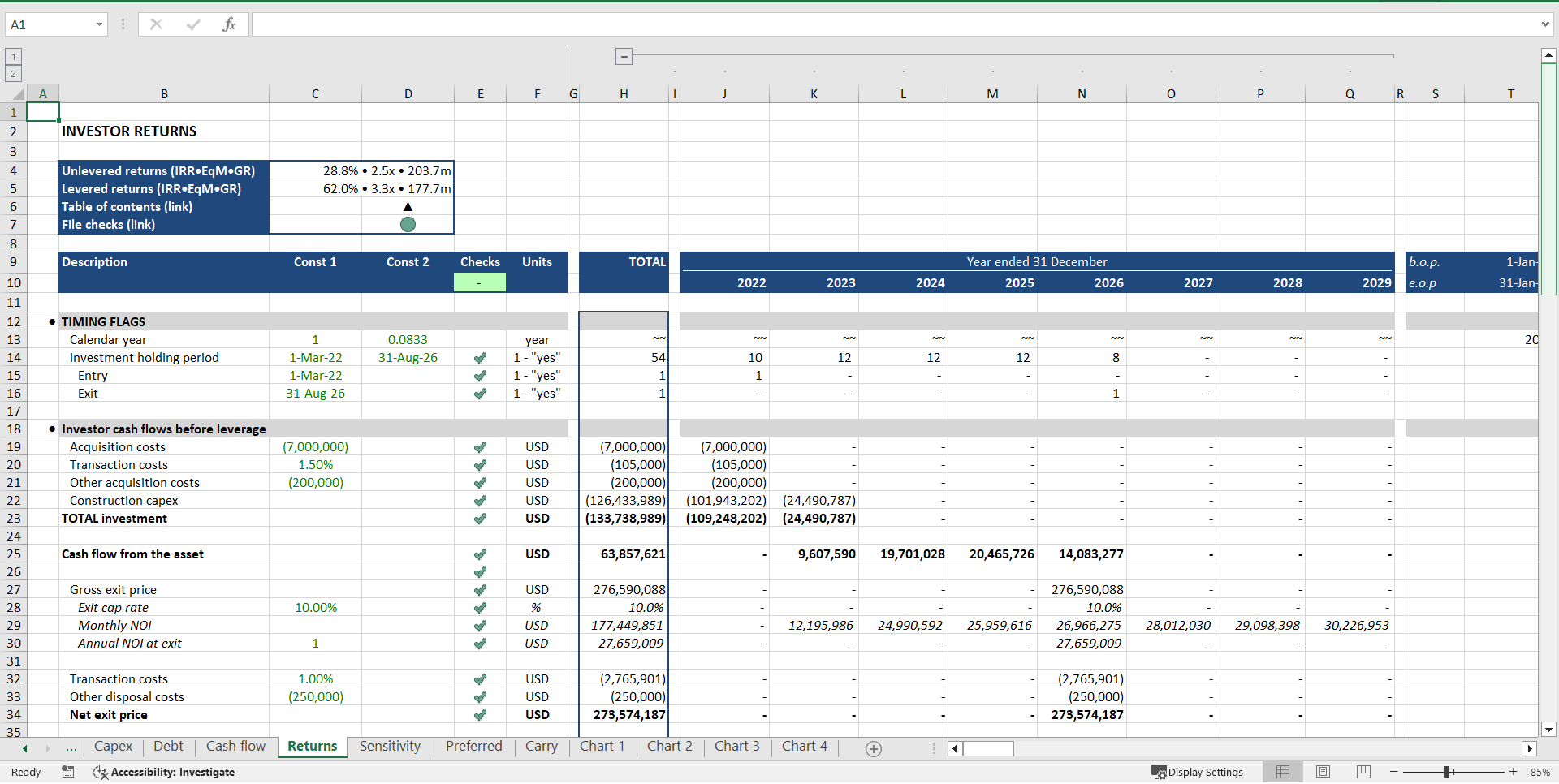Click the zoom out minus button
This screenshot has width=1559, height=784.
[x=1394, y=772]
